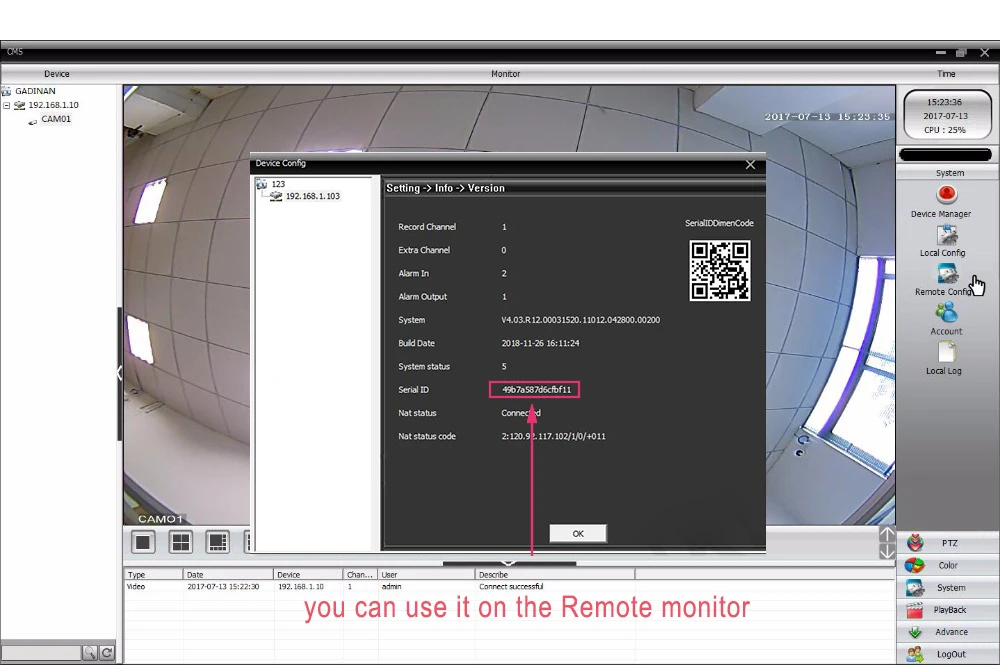
Task: Click the refresh icon beside search
Action: click(107, 652)
